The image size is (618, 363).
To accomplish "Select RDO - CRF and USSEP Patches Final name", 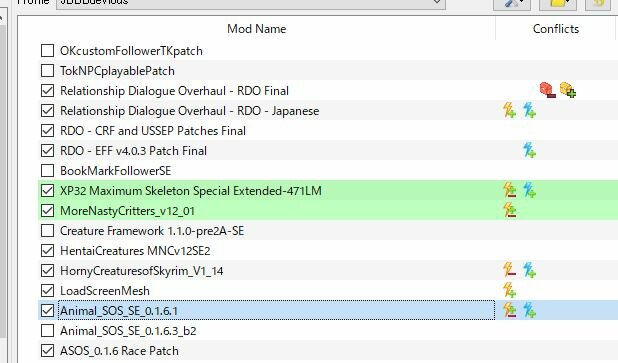I will tap(153, 131).
